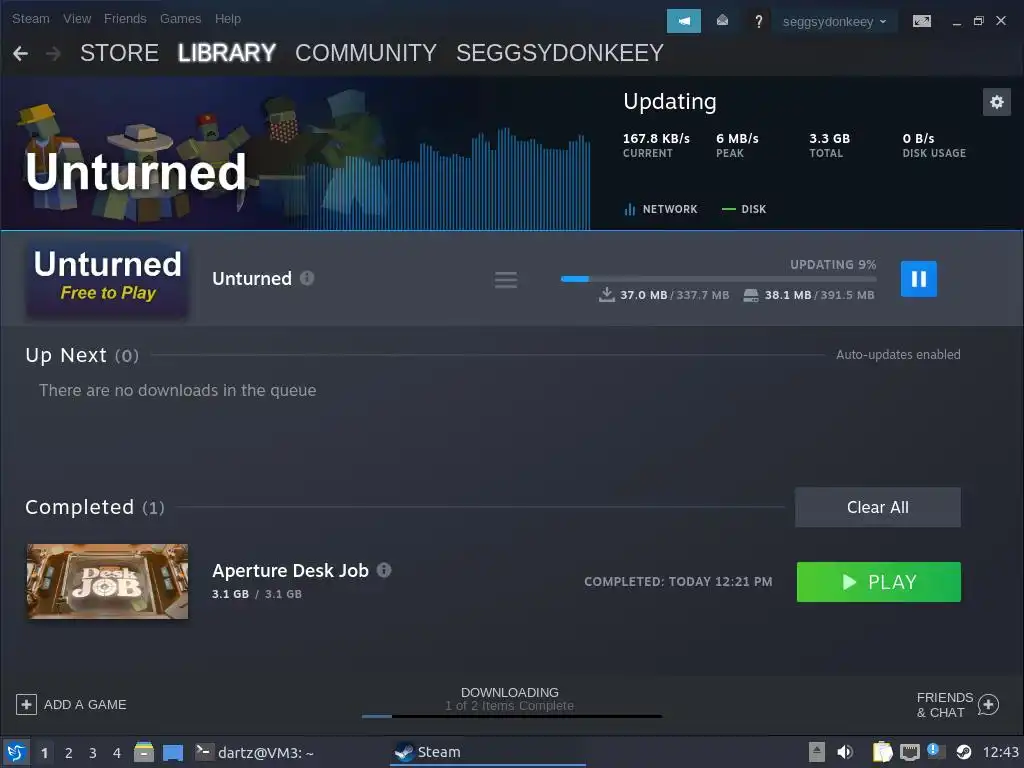This screenshot has width=1024, height=768.
Task: Click the Aperture Desk Job thumbnail
Action: click(x=107, y=581)
